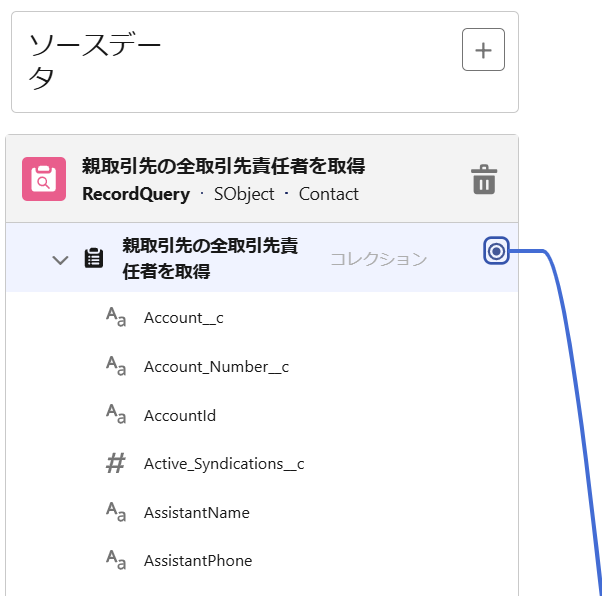Click the pink RecordQuery icon
Viewport: 602px width, 596px height.
click(44, 179)
